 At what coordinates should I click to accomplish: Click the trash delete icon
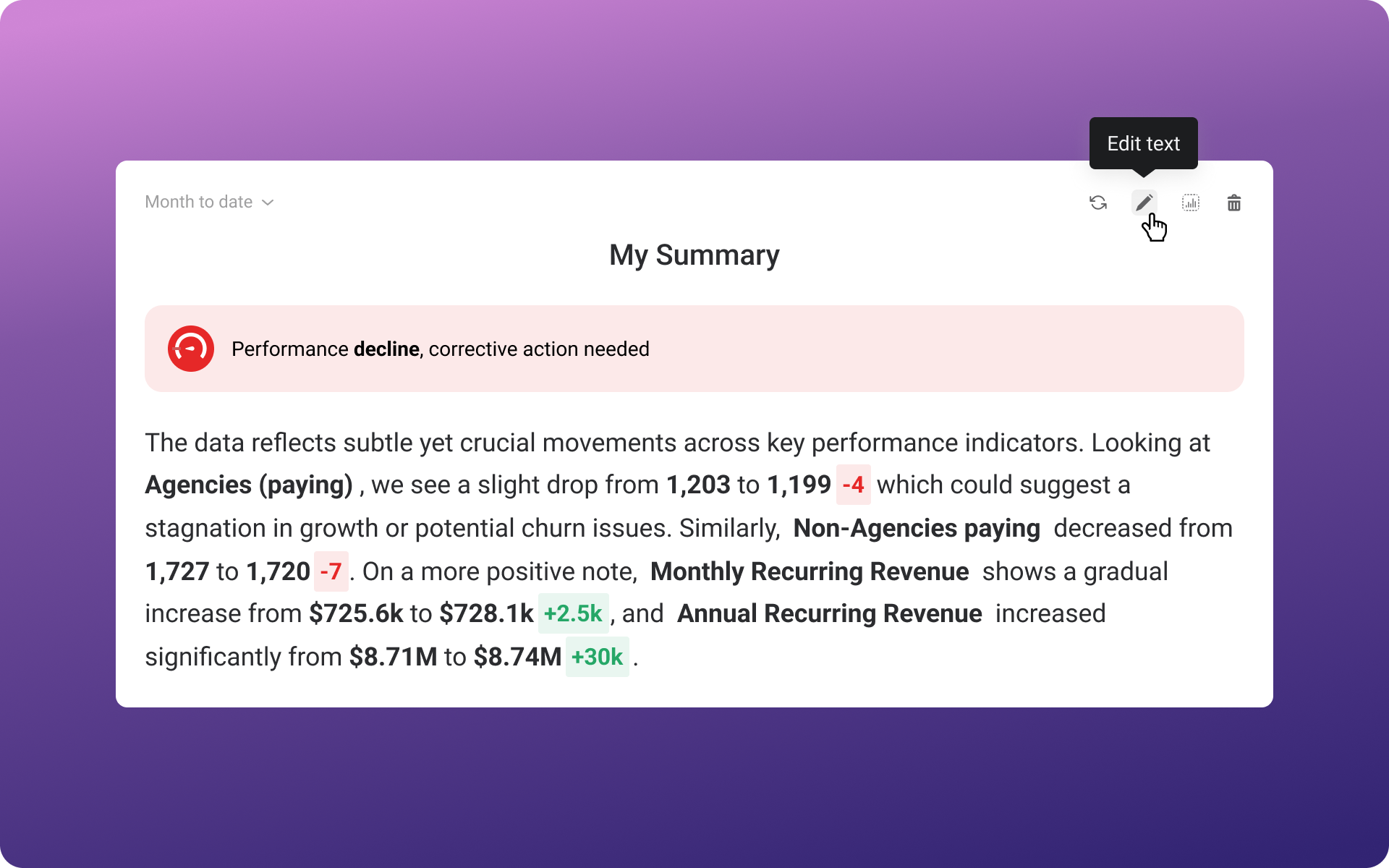click(1235, 203)
